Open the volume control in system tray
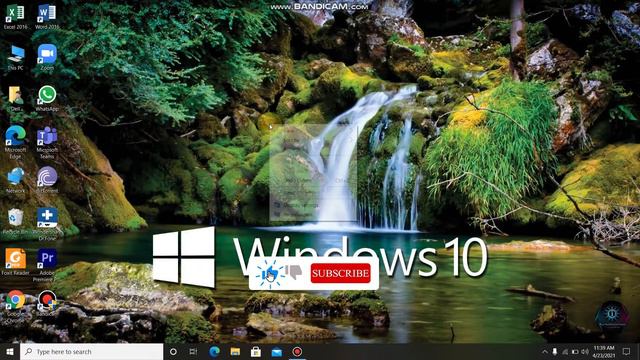This screenshot has height=360, width=640. [585, 351]
